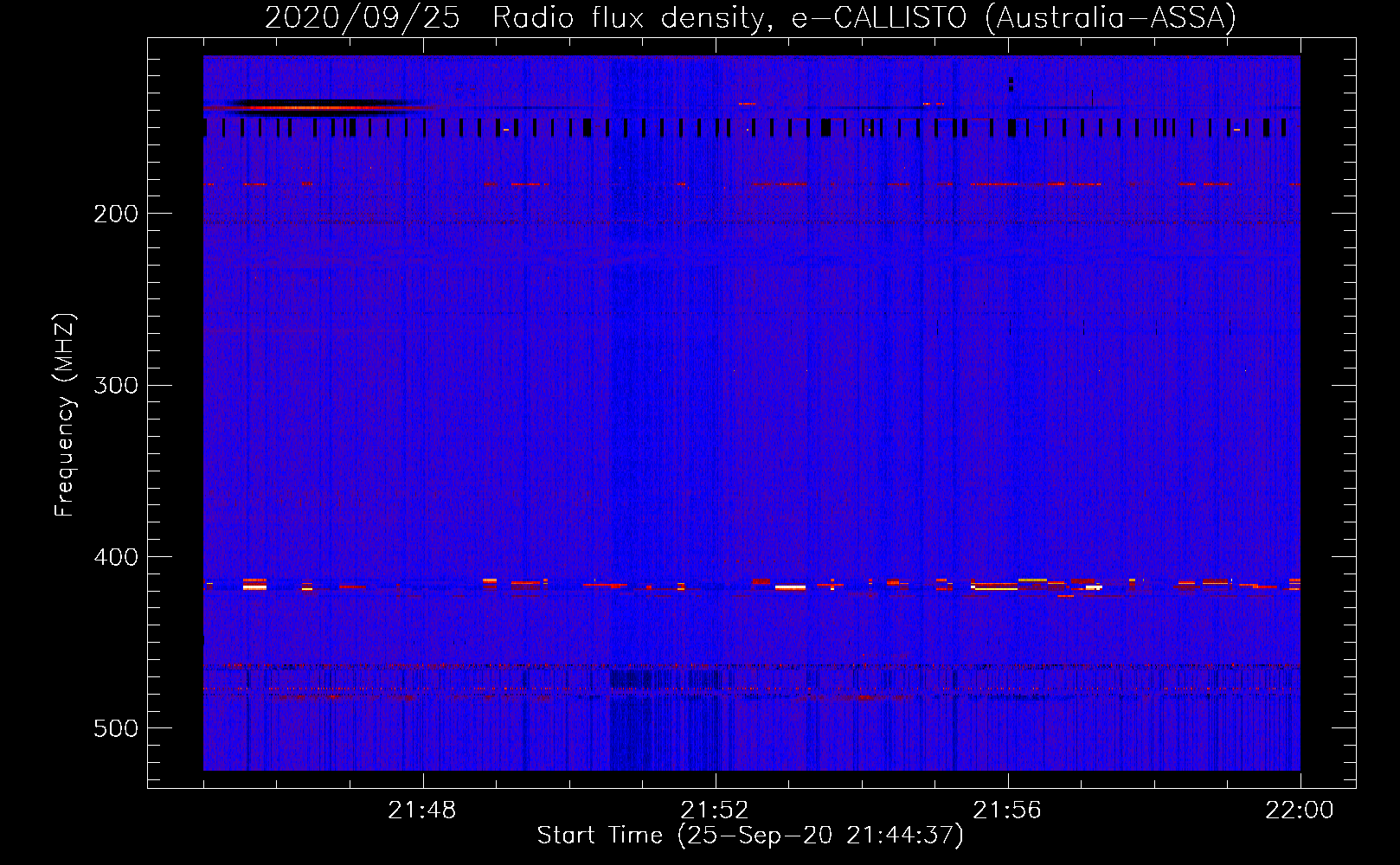Viewport: 1400px width, 865px height.
Task: Click the 'Start Time (25-Sep-20 21:44:37)' label
Action: 750,836
